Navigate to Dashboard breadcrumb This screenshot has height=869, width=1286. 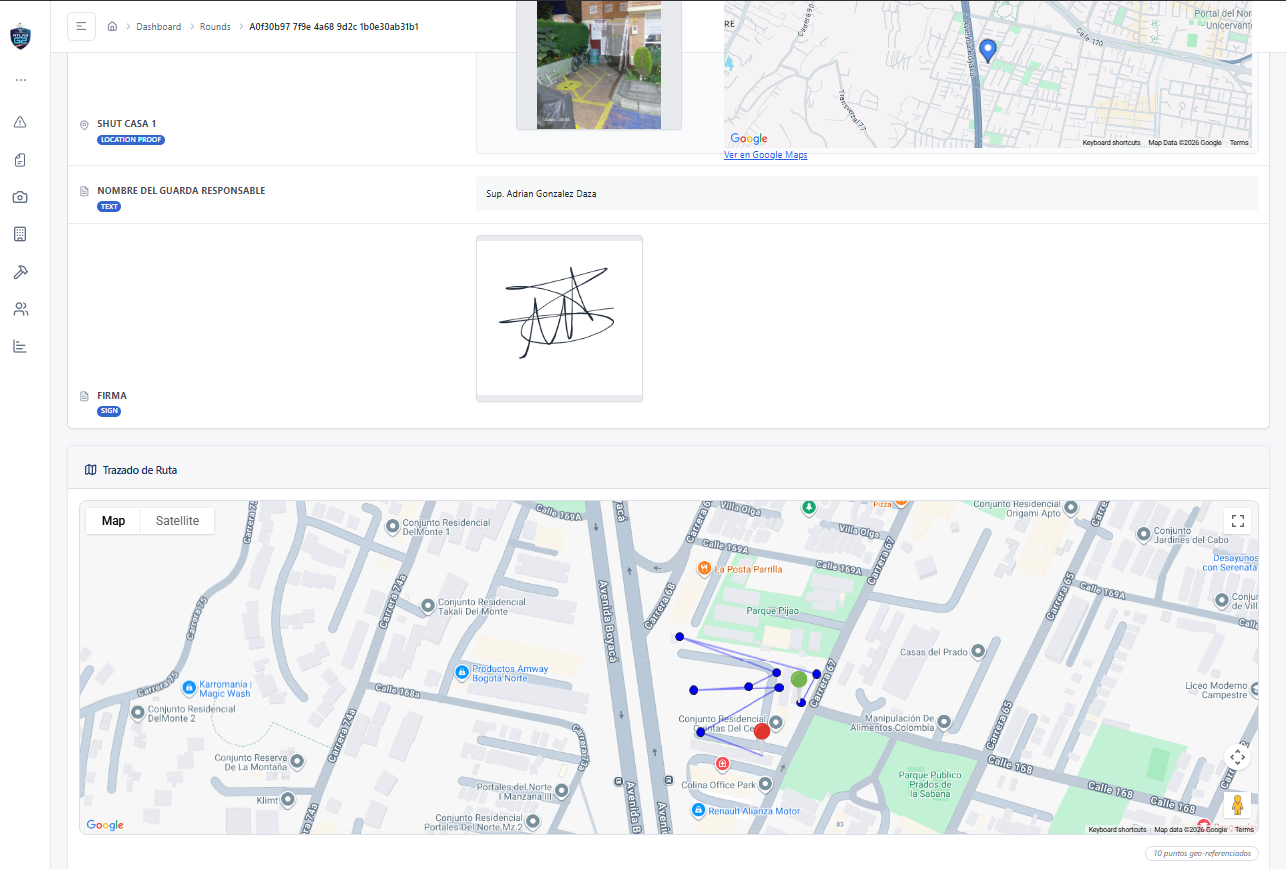coord(159,27)
